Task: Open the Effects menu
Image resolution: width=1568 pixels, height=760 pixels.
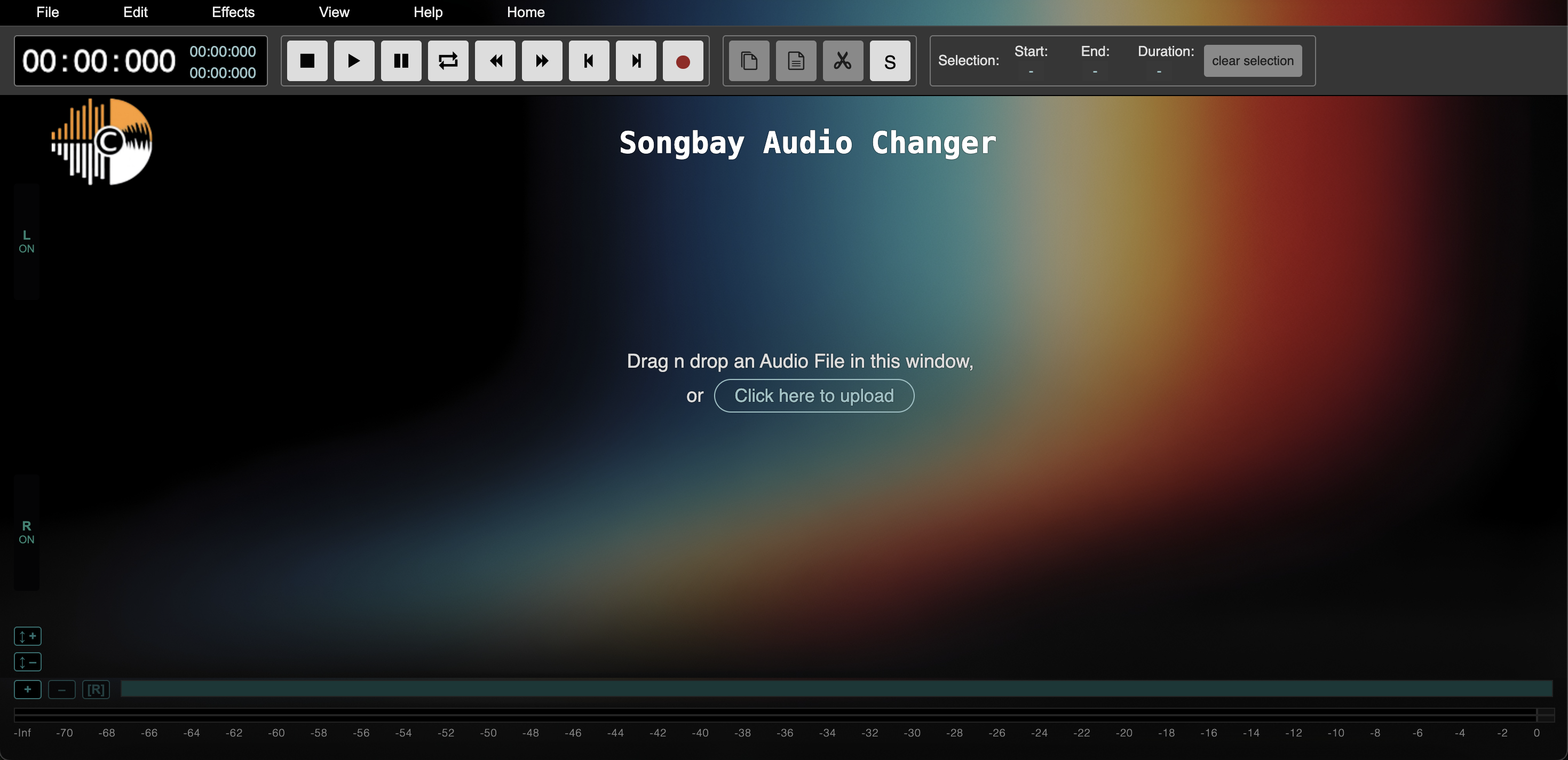Action: pos(233,12)
